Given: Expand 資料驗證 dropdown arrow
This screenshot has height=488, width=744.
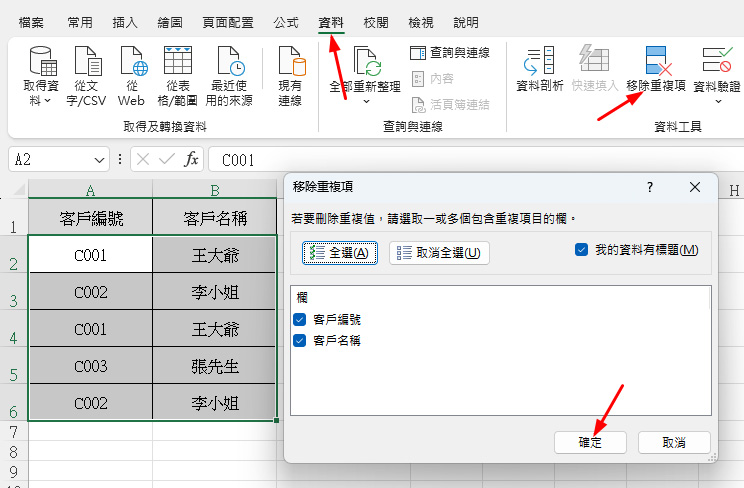Looking at the screenshot, I should (x=718, y=102).
